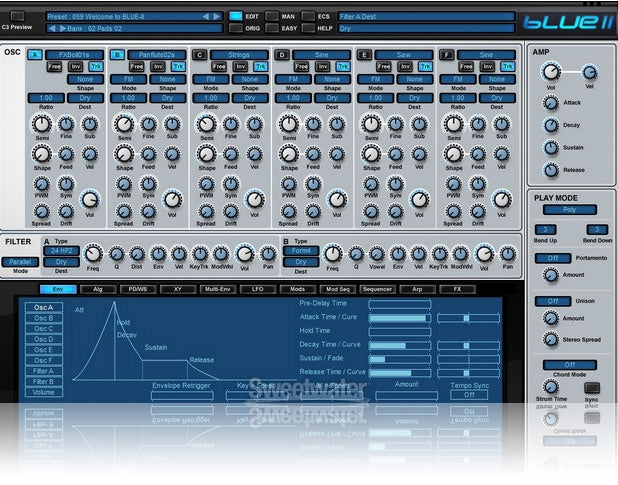The height and width of the screenshot is (485, 618).
Task: Adjust Oscillator C main Vol knob
Action: pos(255,200)
